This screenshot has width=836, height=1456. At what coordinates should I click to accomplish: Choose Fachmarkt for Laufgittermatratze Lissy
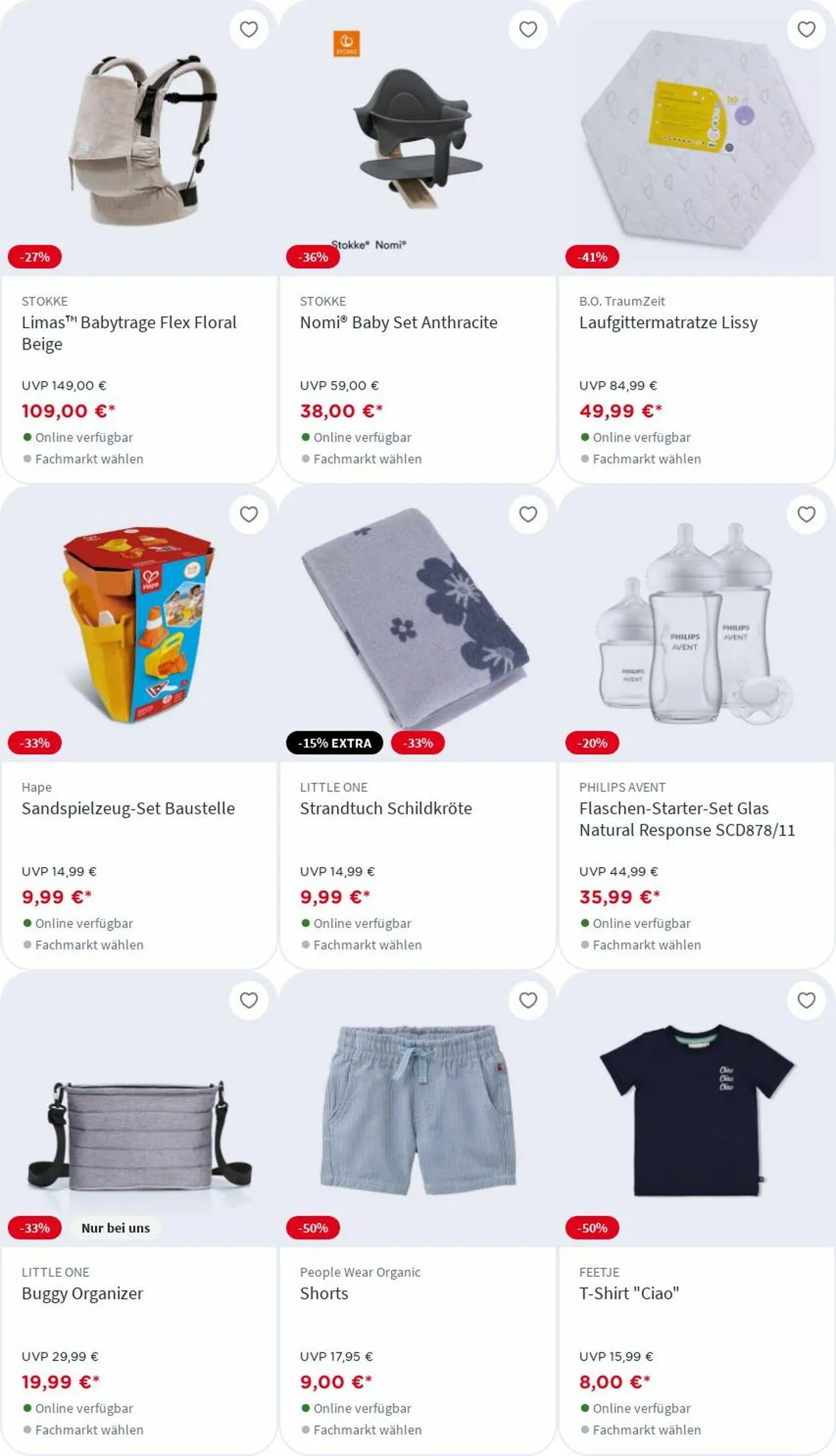(x=647, y=459)
